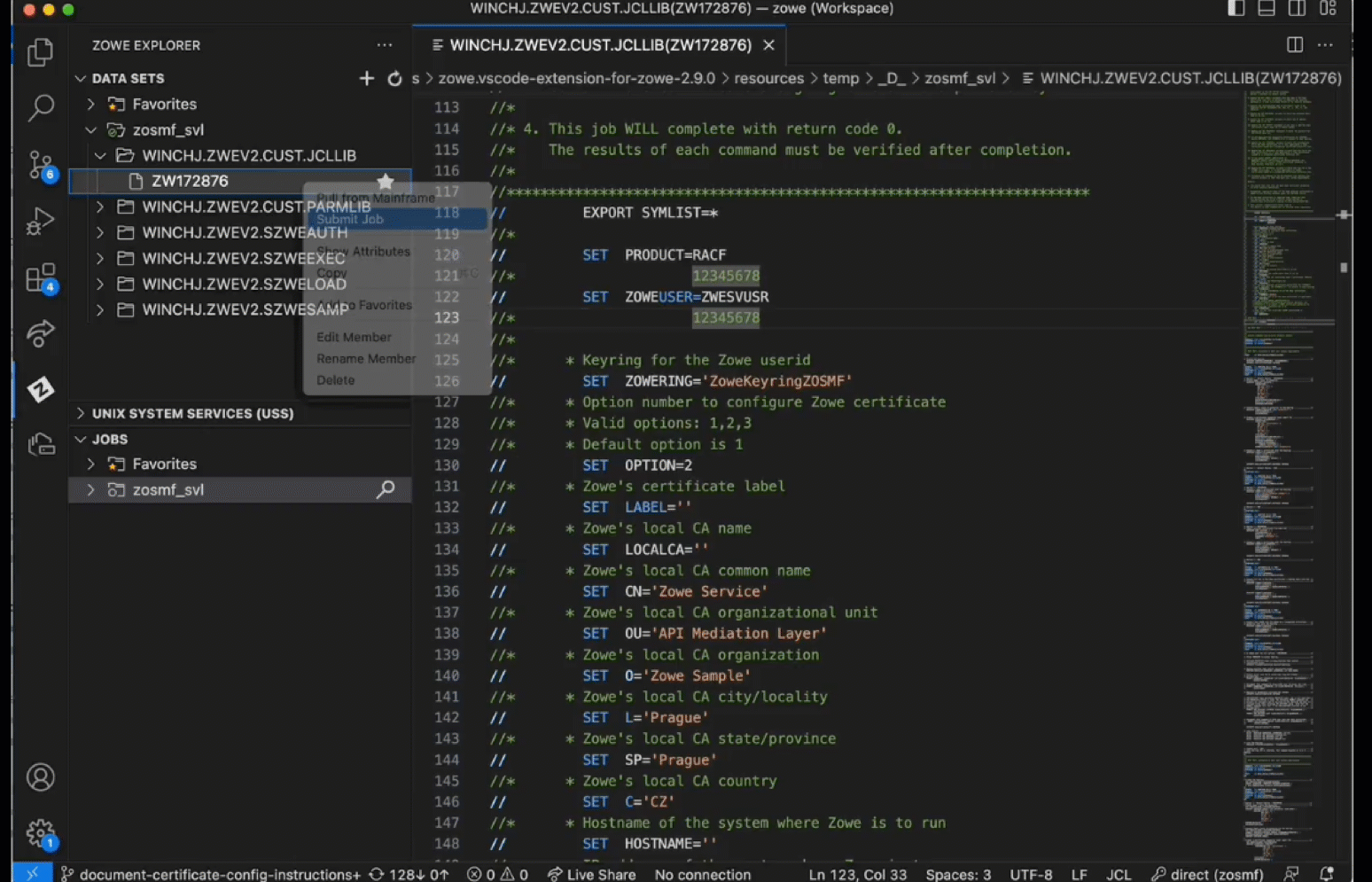Choose Rename Member in context menu
The width and height of the screenshot is (1372, 882).
point(397,358)
